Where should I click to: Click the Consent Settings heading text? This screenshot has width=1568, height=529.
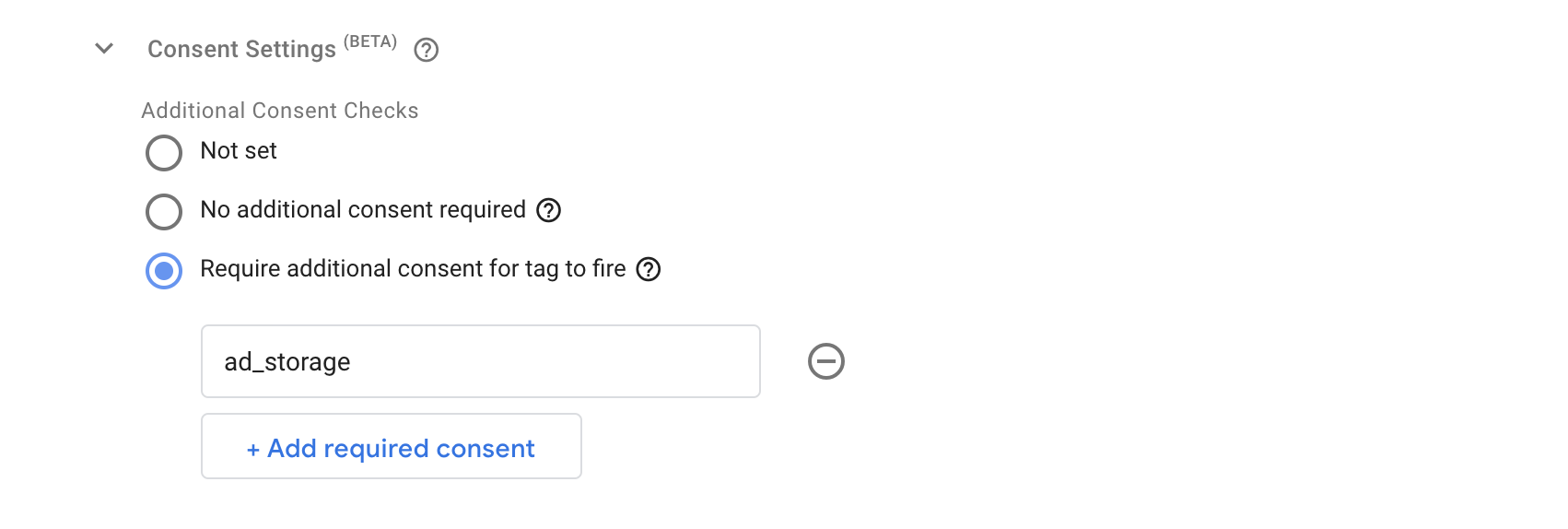(x=241, y=49)
